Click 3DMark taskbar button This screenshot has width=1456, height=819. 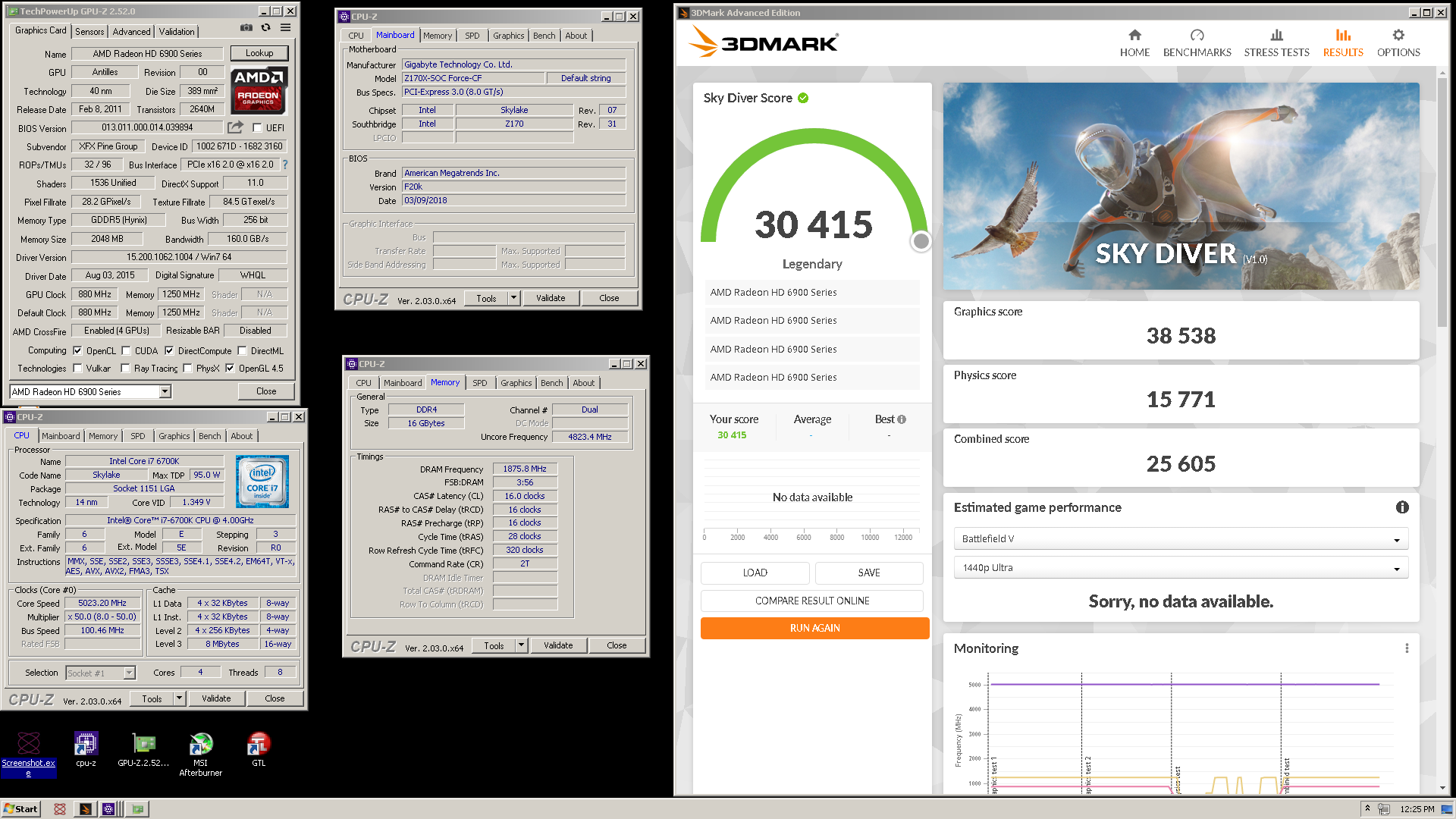coord(86,809)
